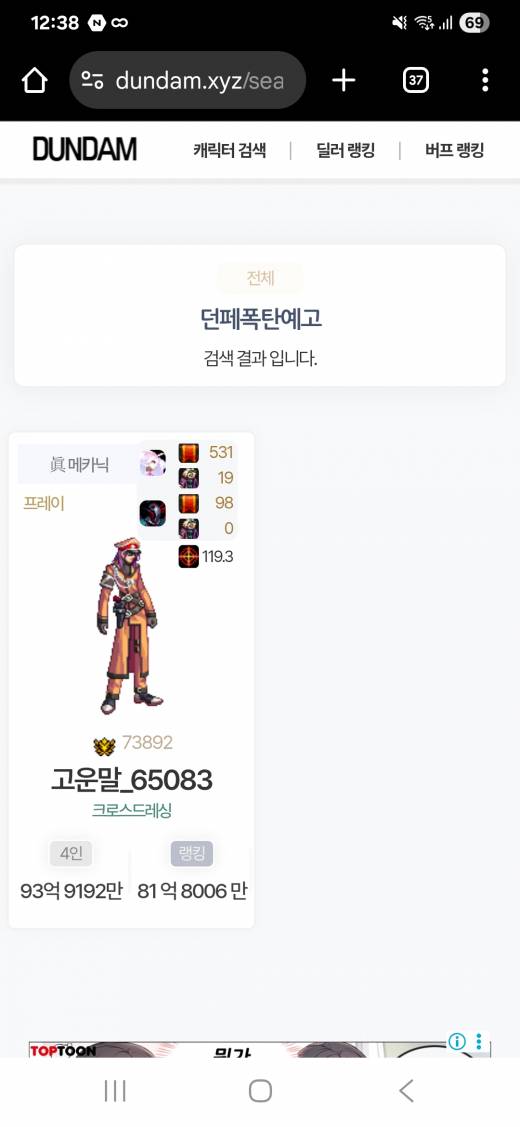Screen dimensions: 520x1127
Task: Tap the site settings icon in address bar
Action: (92, 80)
